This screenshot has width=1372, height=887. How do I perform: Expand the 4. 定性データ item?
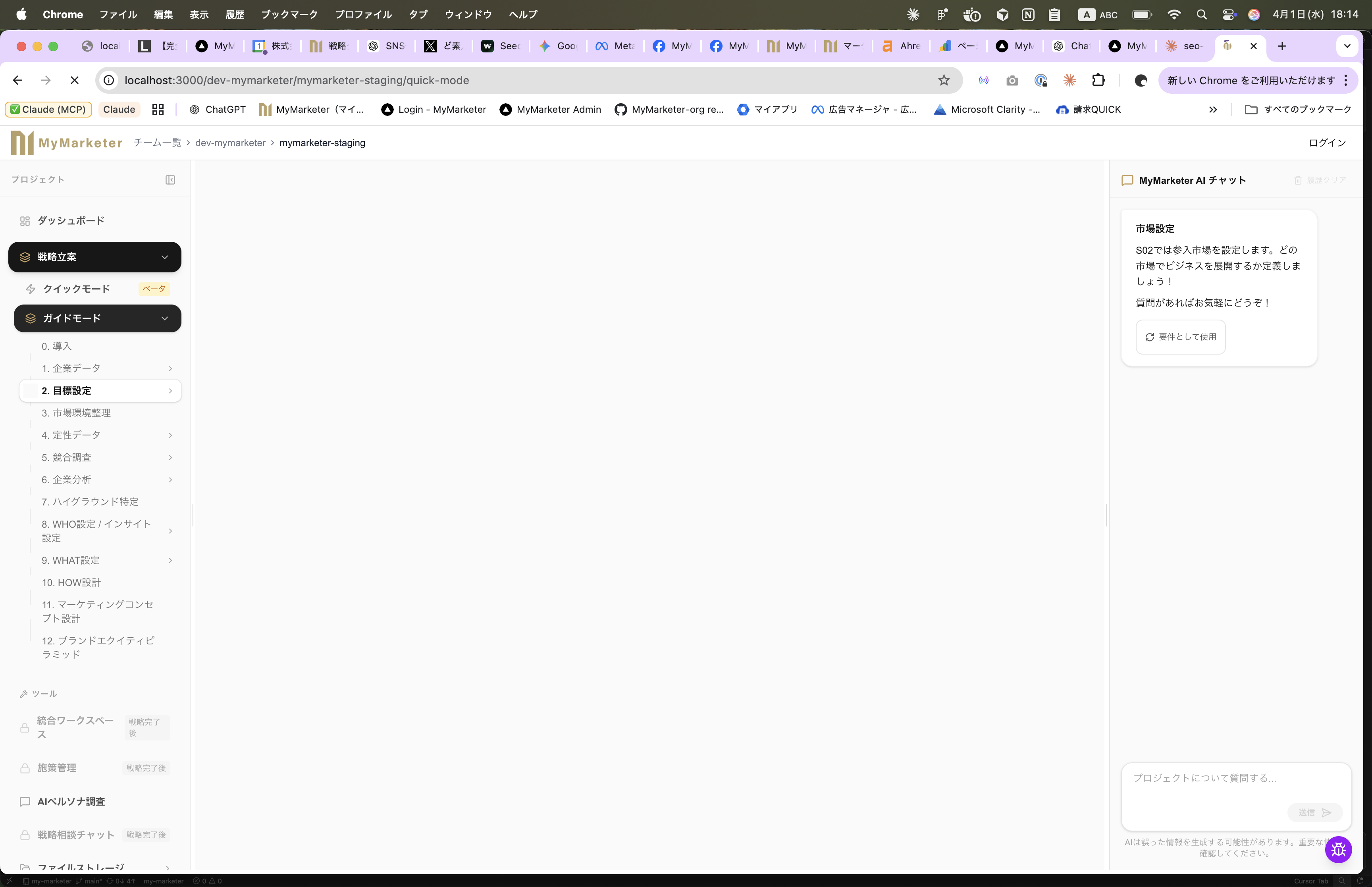[x=170, y=435]
